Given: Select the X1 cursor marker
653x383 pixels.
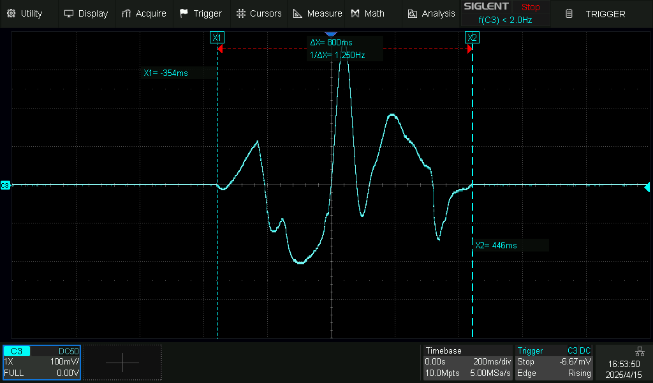Looking at the screenshot, I should coord(217,38).
